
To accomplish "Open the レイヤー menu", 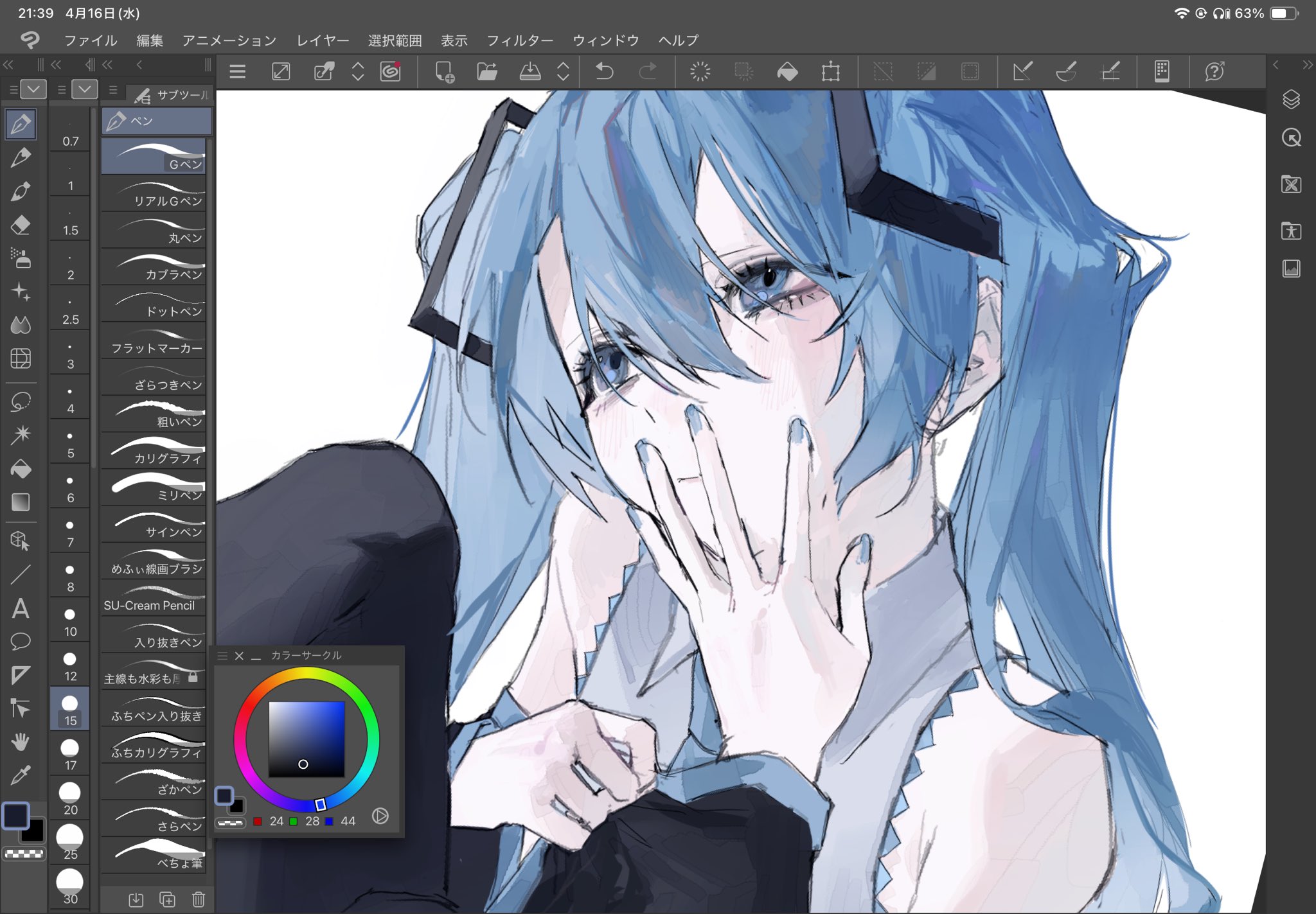I will [x=323, y=40].
